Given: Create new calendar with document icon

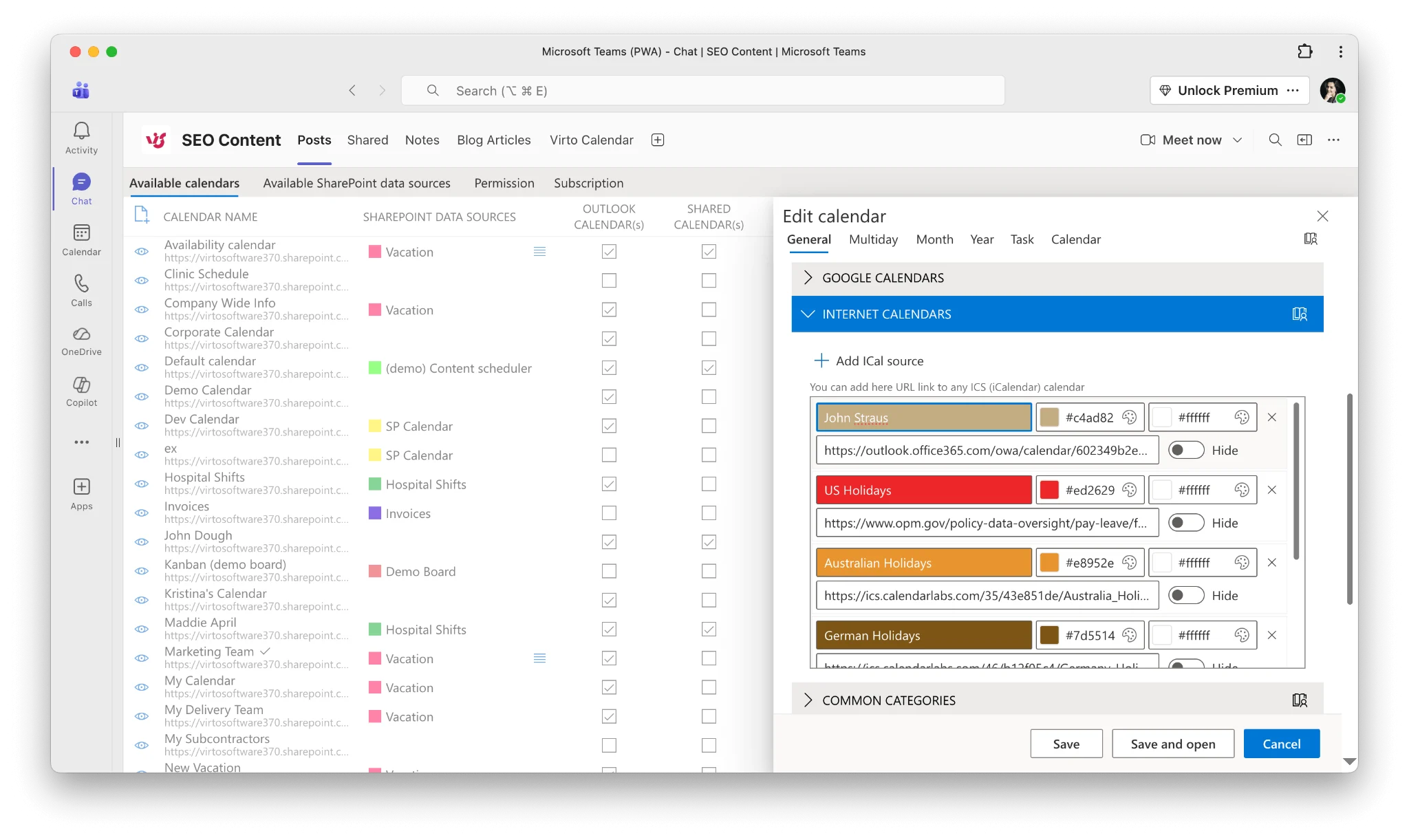Looking at the screenshot, I should point(142,215).
